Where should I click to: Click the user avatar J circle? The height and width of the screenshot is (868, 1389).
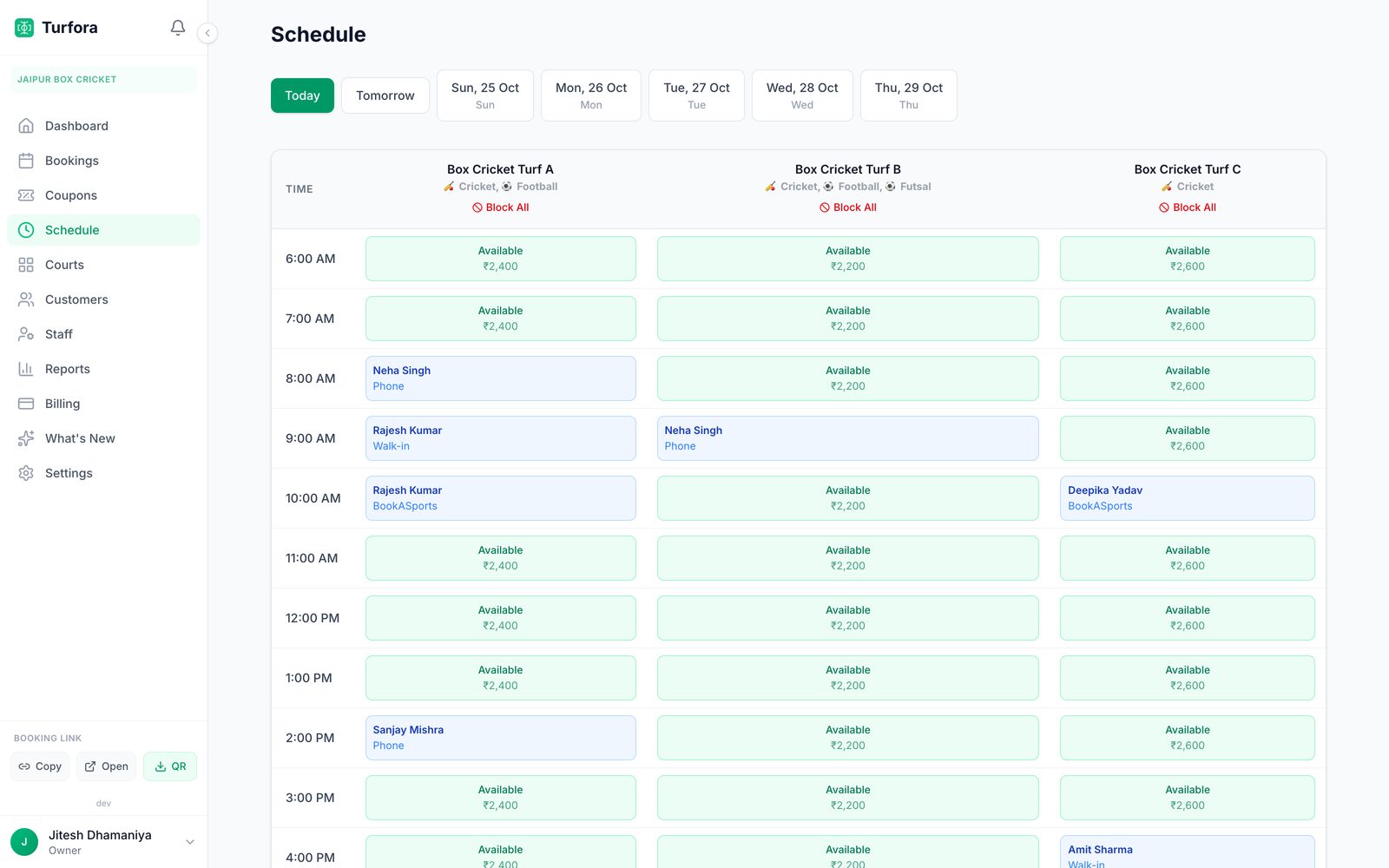[x=24, y=842]
